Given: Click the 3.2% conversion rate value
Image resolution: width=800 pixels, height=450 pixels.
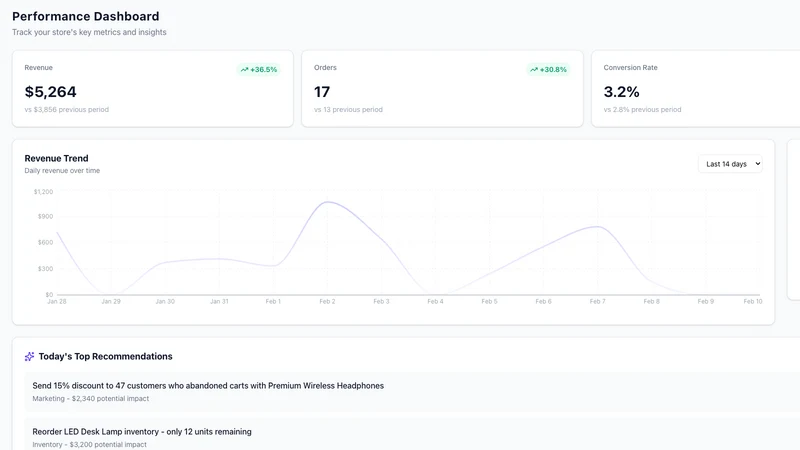Looking at the screenshot, I should tap(621, 92).
